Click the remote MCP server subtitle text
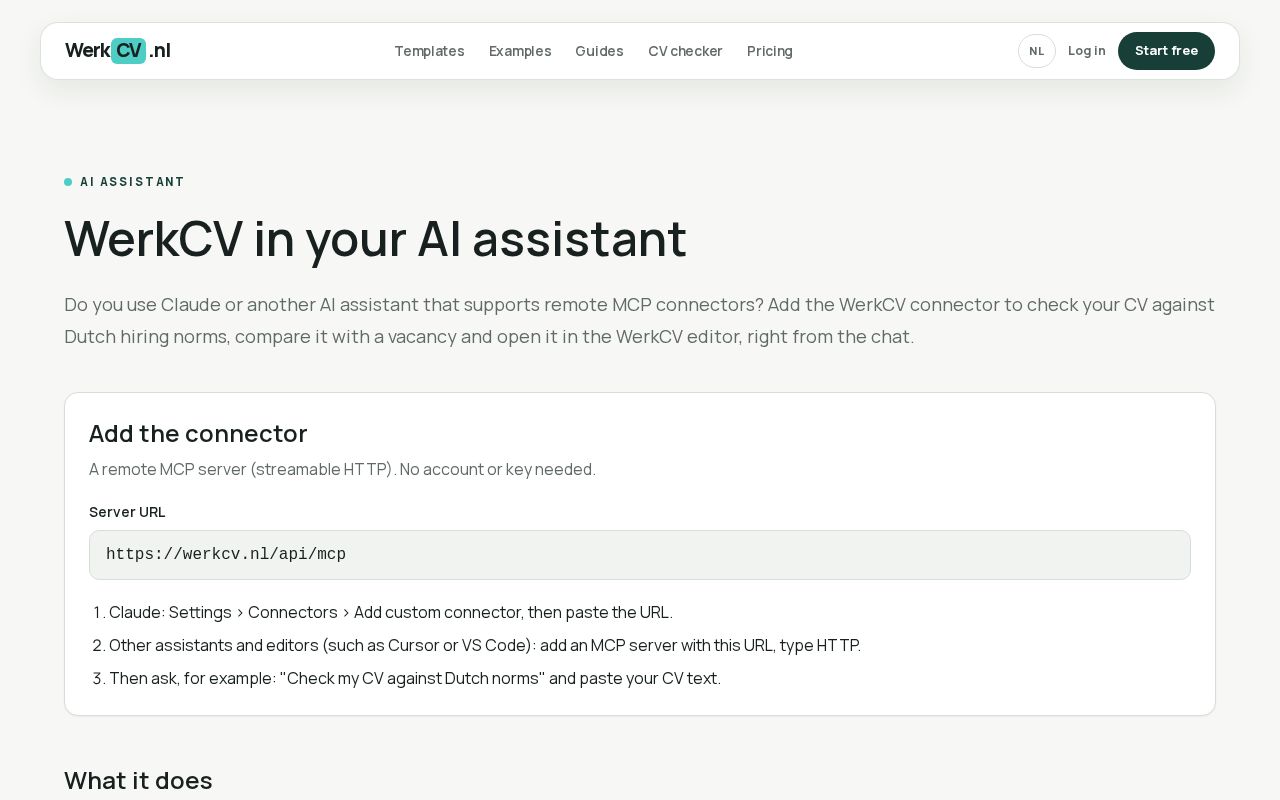Image resolution: width=1280 pixels, height=800 pixels. 342,469
